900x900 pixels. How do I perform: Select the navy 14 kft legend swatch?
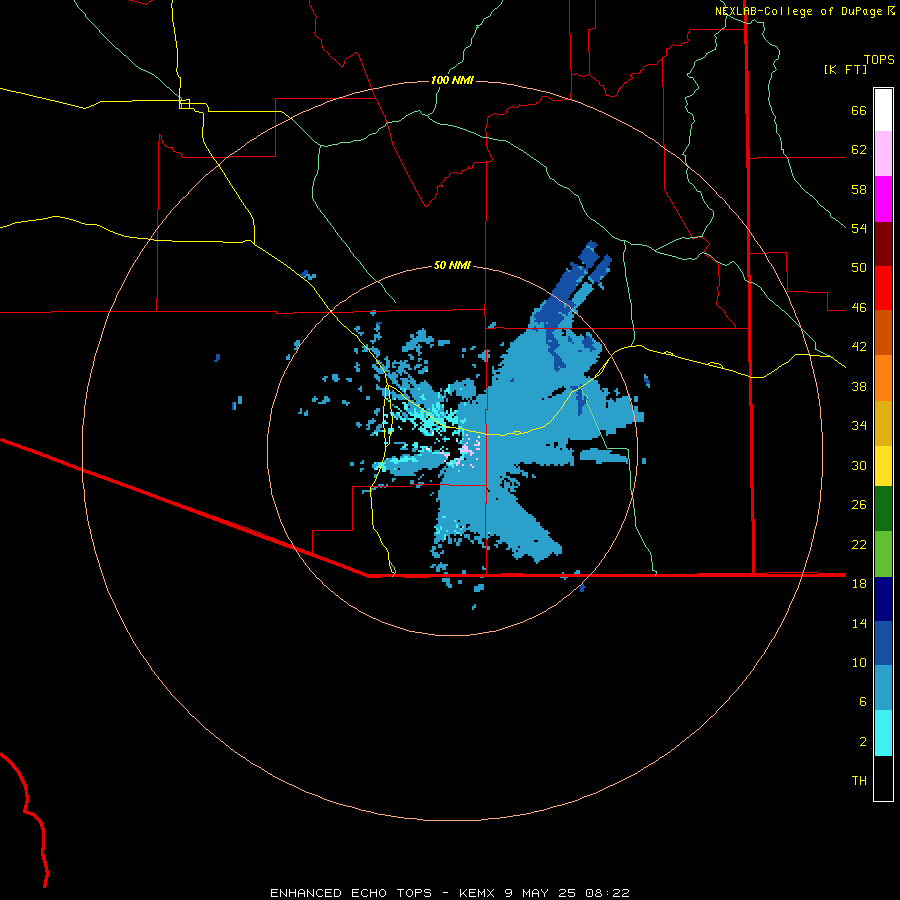883,599
